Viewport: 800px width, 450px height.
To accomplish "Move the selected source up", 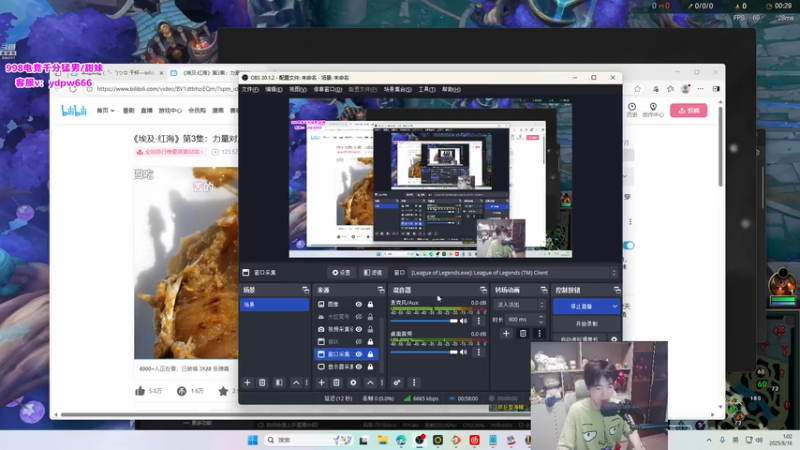I will (370, 383).
